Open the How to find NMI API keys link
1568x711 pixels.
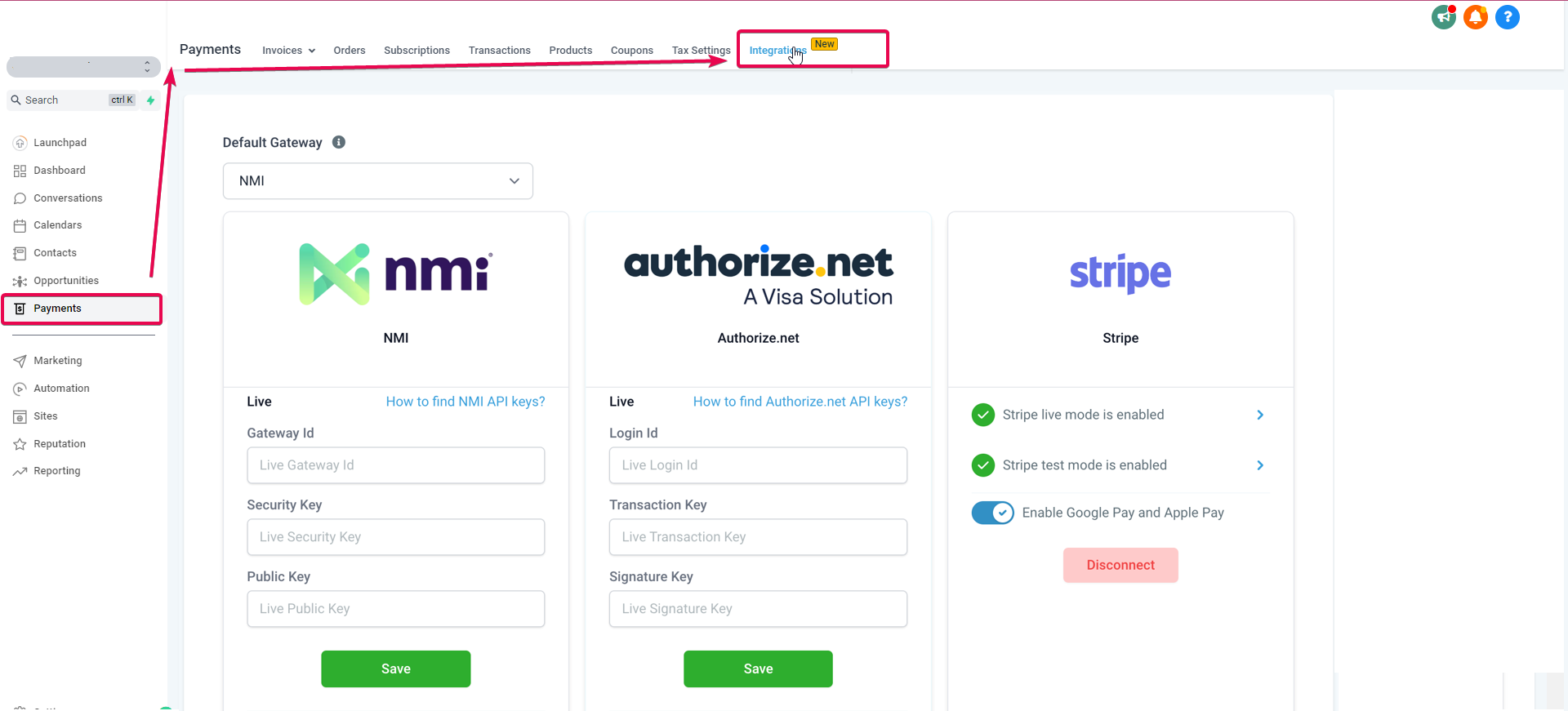coord(465,402)
